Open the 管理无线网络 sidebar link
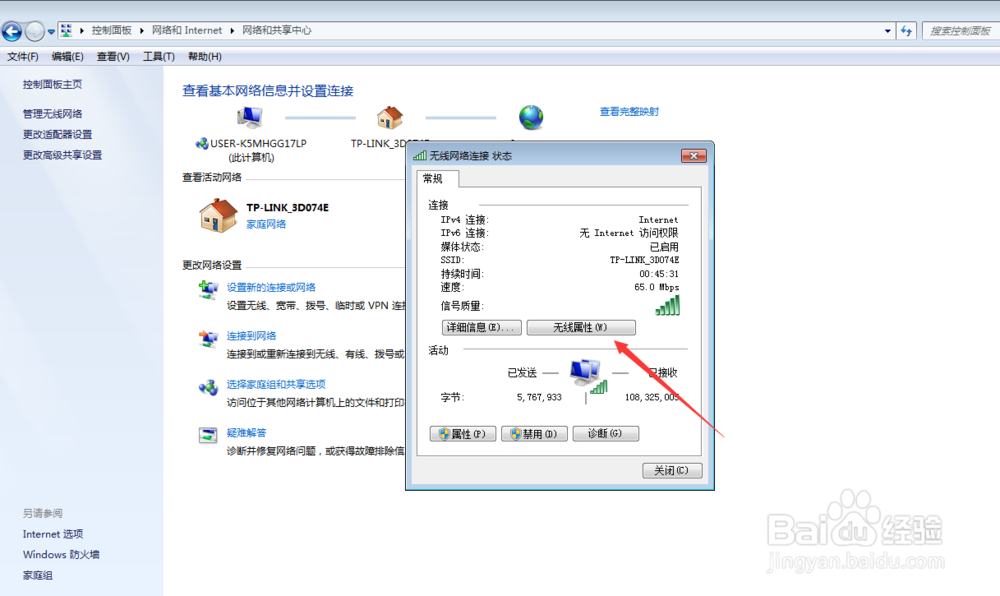 (x=54, y=113)
